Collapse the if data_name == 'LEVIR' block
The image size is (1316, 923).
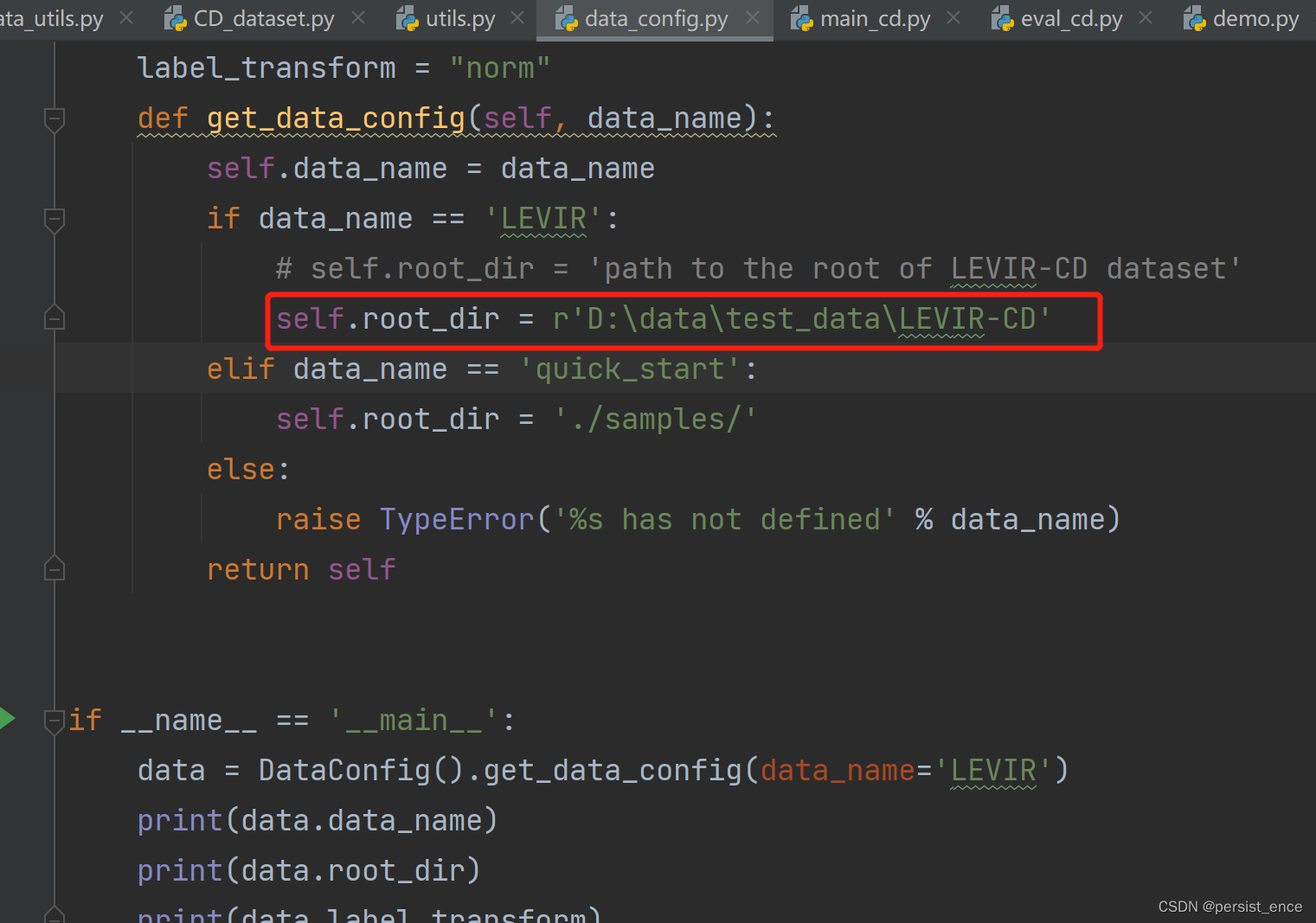[55, 220]
